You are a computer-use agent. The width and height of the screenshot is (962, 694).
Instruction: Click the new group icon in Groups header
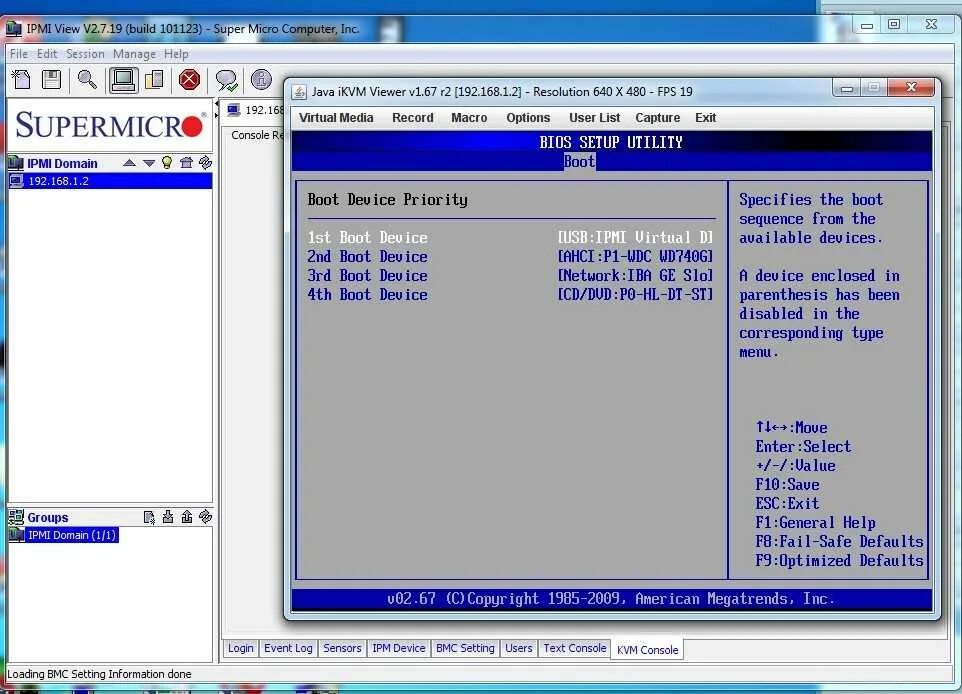click(x=149, y=517)
